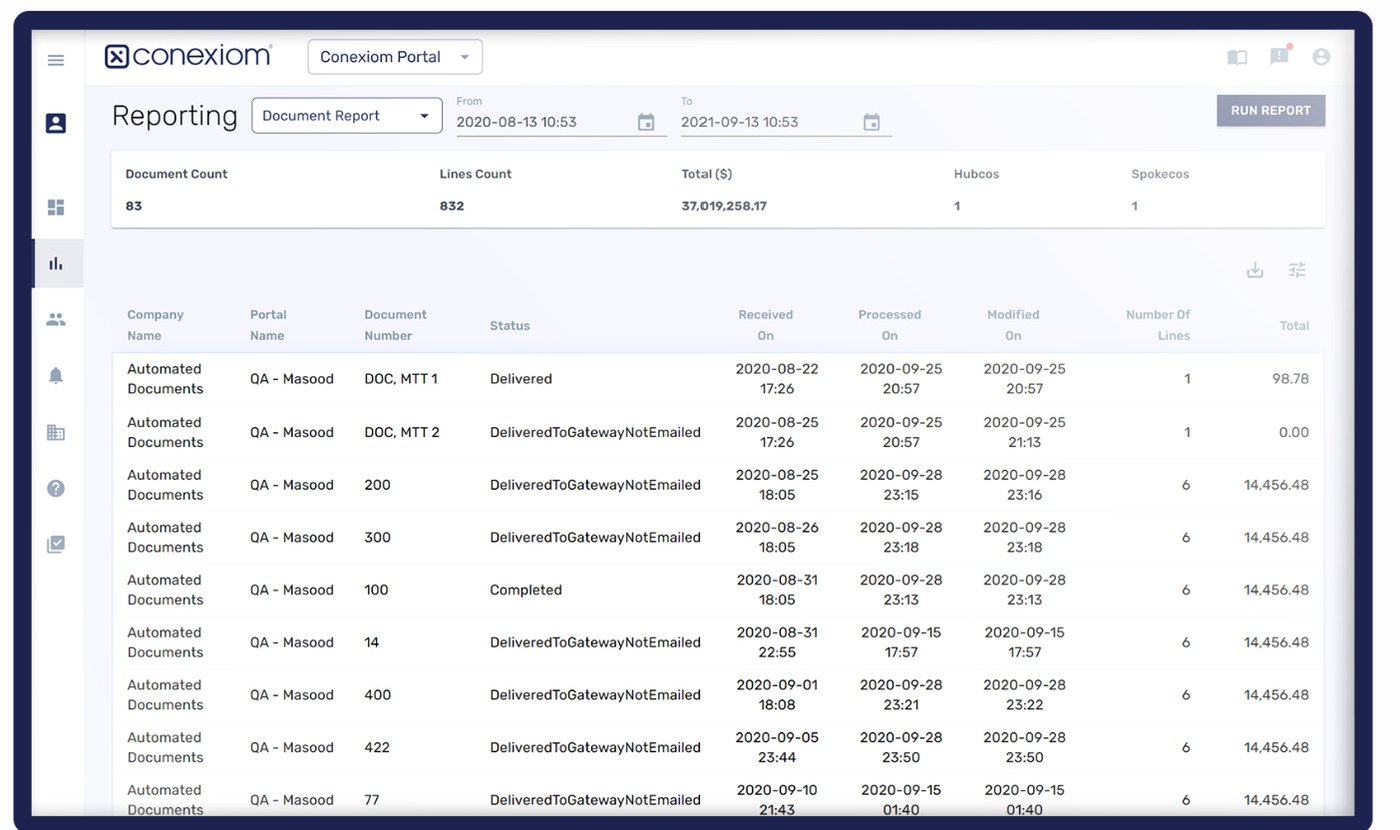Viewport: 1400px width, 830px height.
Task: Download the report using the download icon
Action: (1255, 270)
